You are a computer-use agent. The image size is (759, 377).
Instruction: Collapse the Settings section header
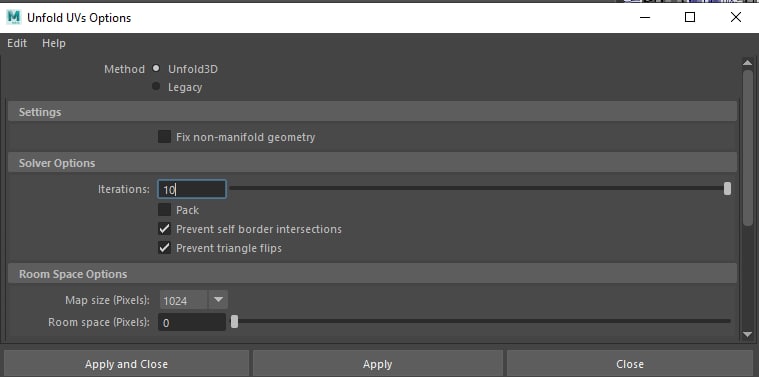372,112
